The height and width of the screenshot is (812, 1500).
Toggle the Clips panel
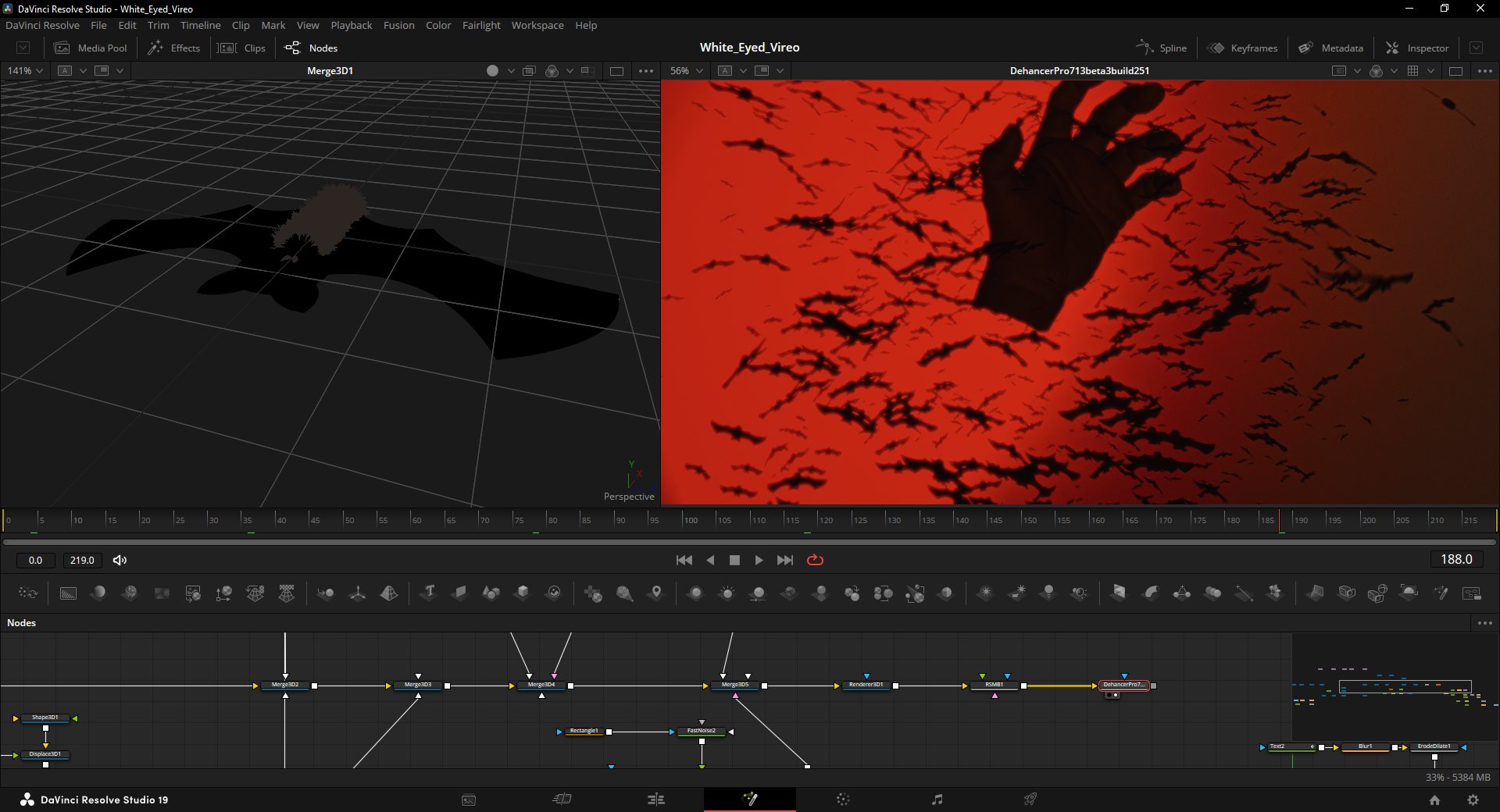(241, 48)
